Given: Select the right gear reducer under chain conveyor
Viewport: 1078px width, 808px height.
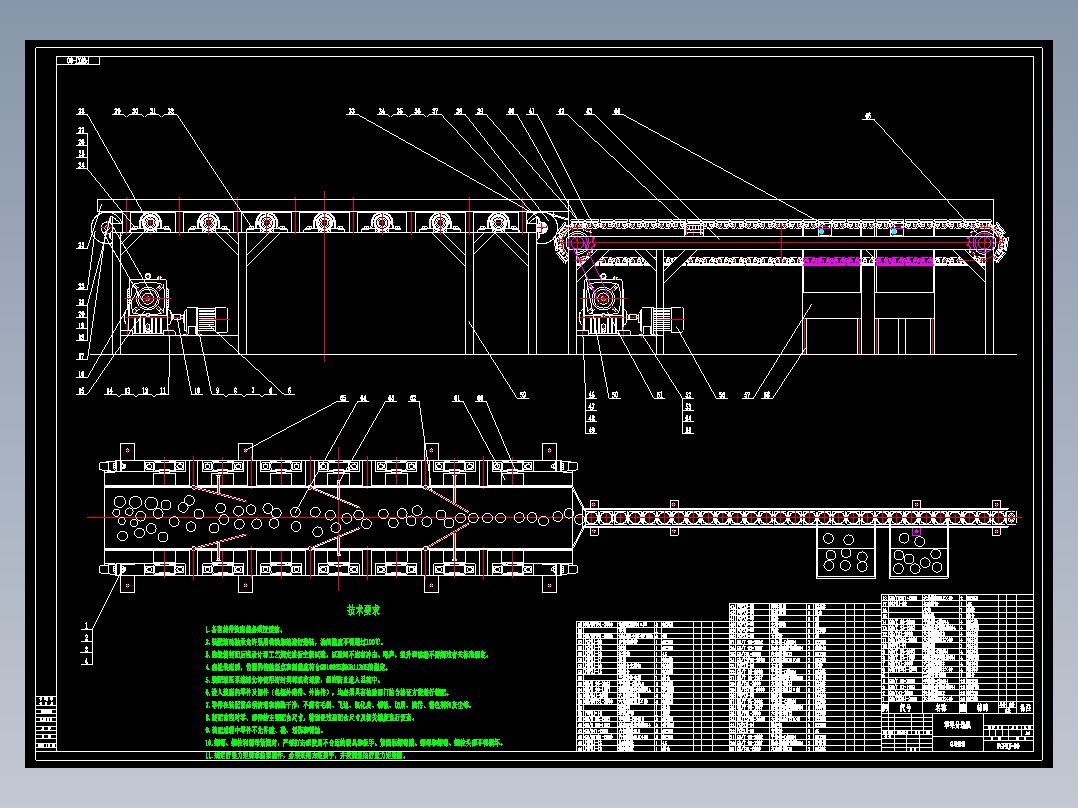Looking at the screenshot, I should point(602,305).
